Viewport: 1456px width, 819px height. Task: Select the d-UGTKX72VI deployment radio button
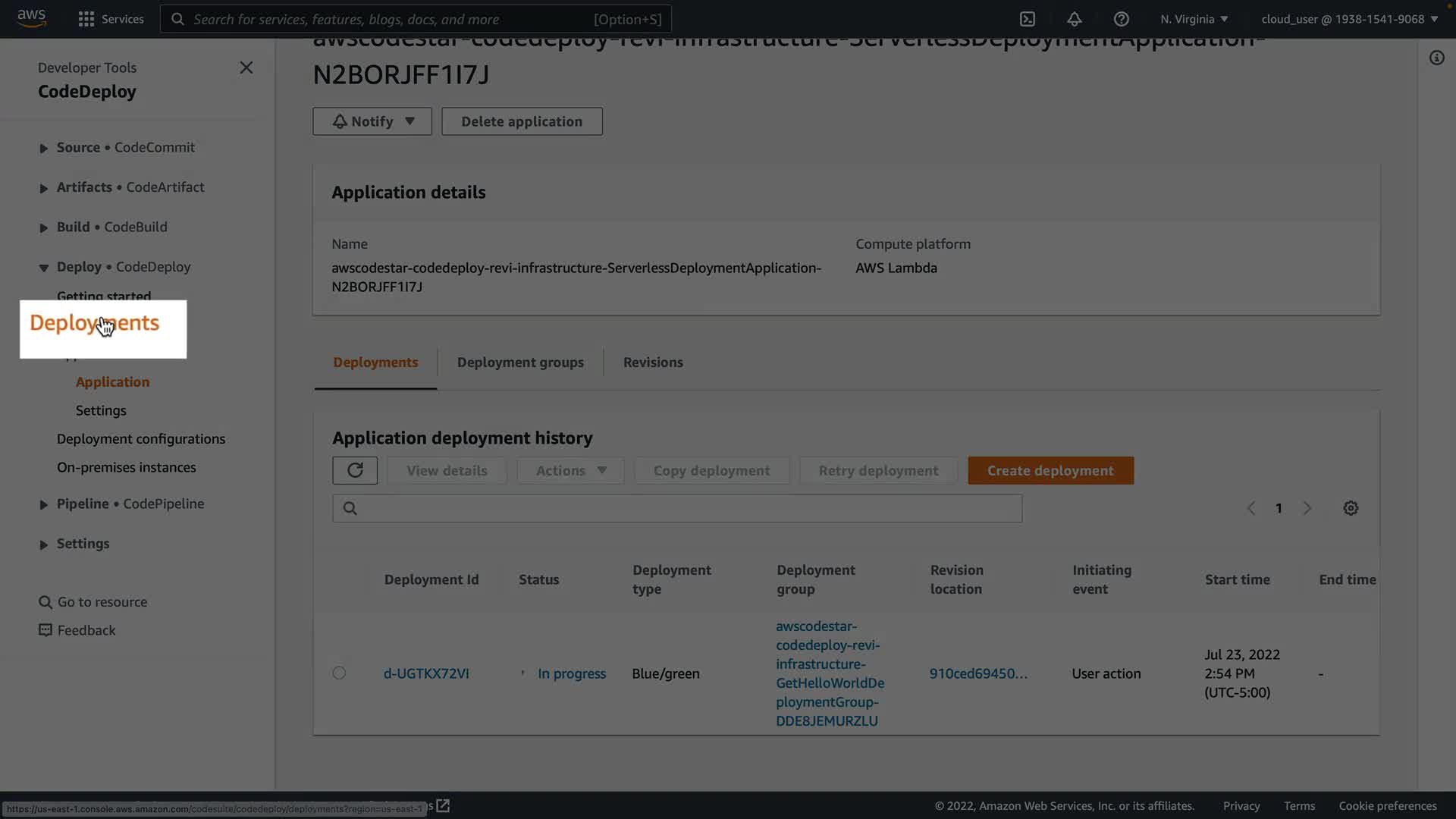[339, 673]
